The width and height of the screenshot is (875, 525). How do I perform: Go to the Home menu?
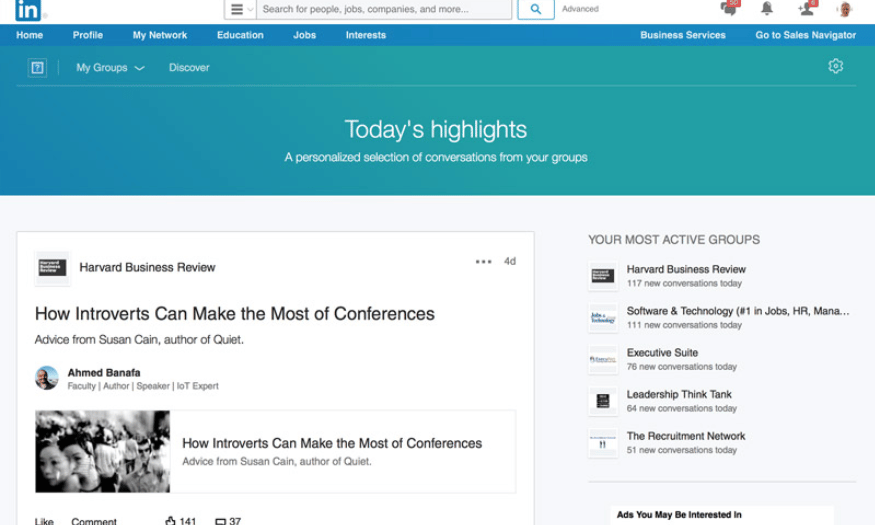coord(30,35)
